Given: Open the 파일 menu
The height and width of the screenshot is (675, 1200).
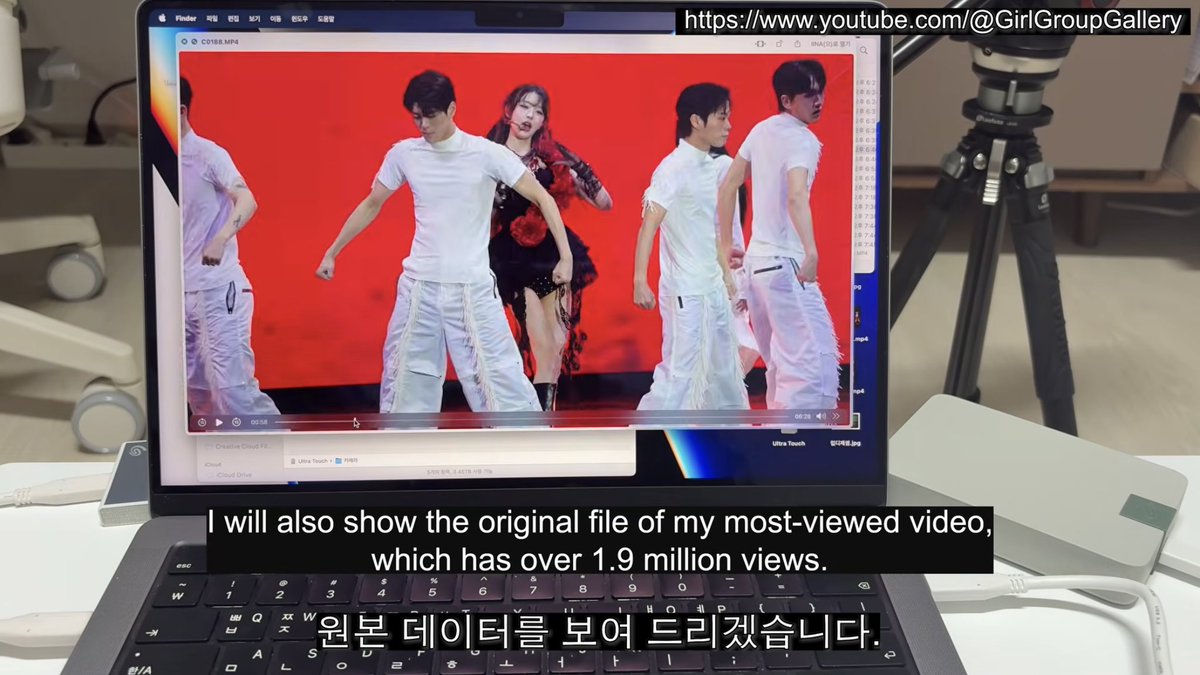Looking at the screenshot, I should point(212,18).
